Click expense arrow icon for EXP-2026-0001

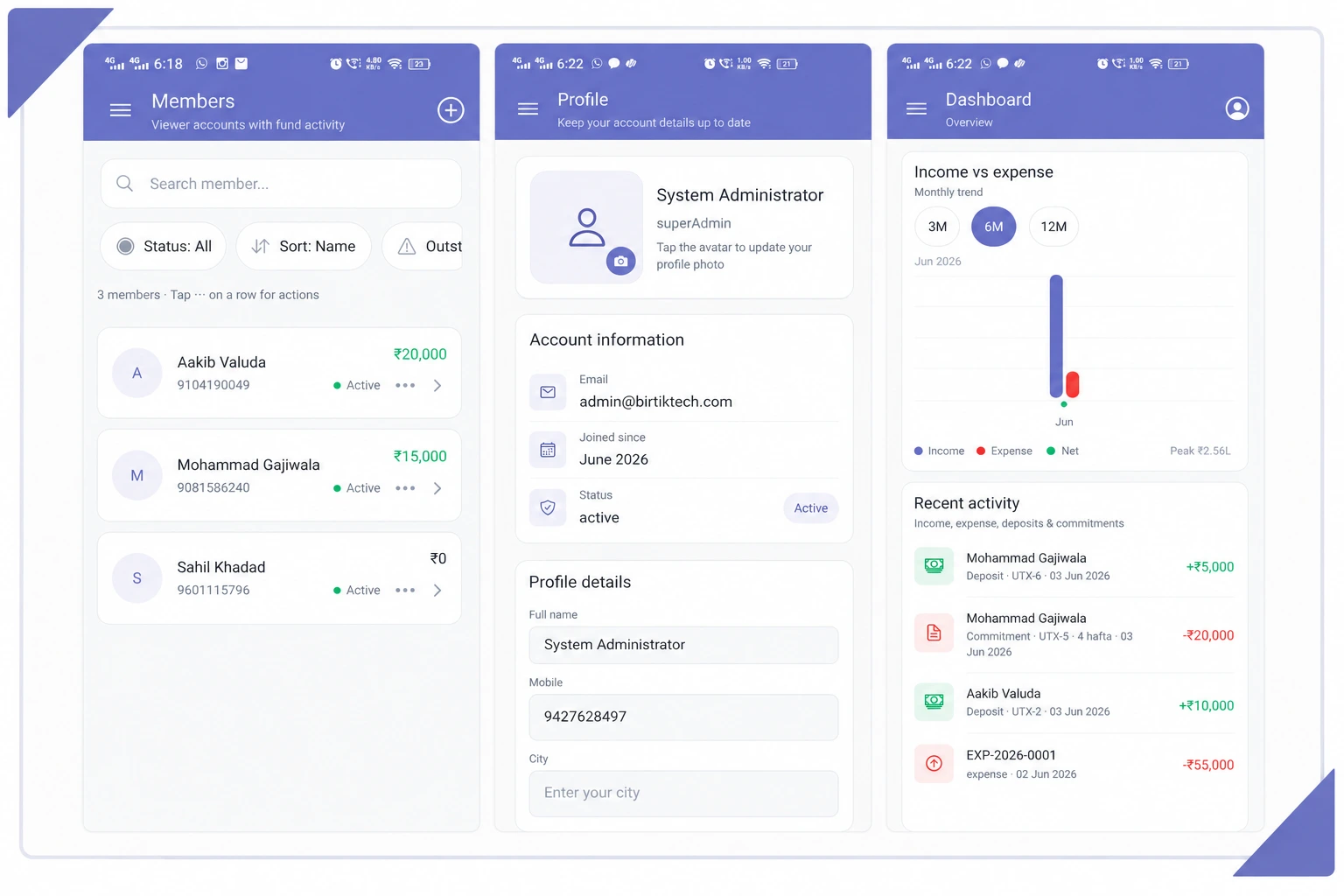point(934,764)
